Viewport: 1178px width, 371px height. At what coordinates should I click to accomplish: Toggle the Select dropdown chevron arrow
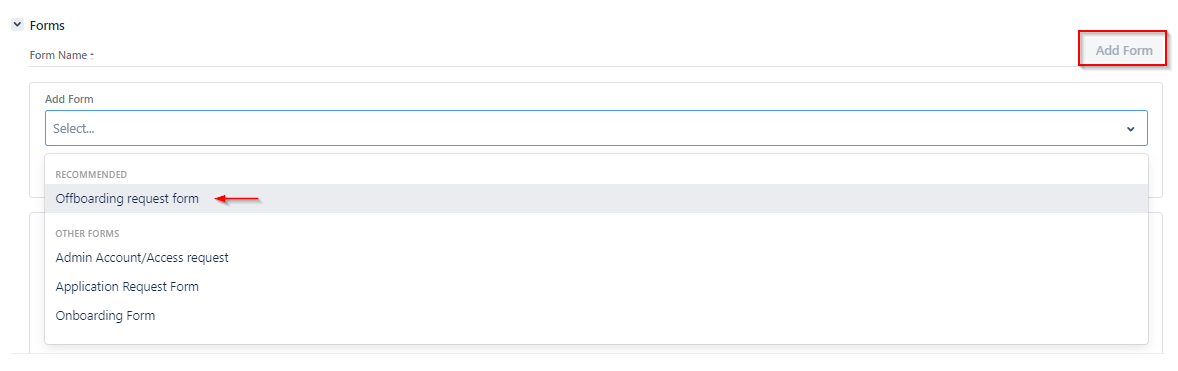tap(1130, 129)
